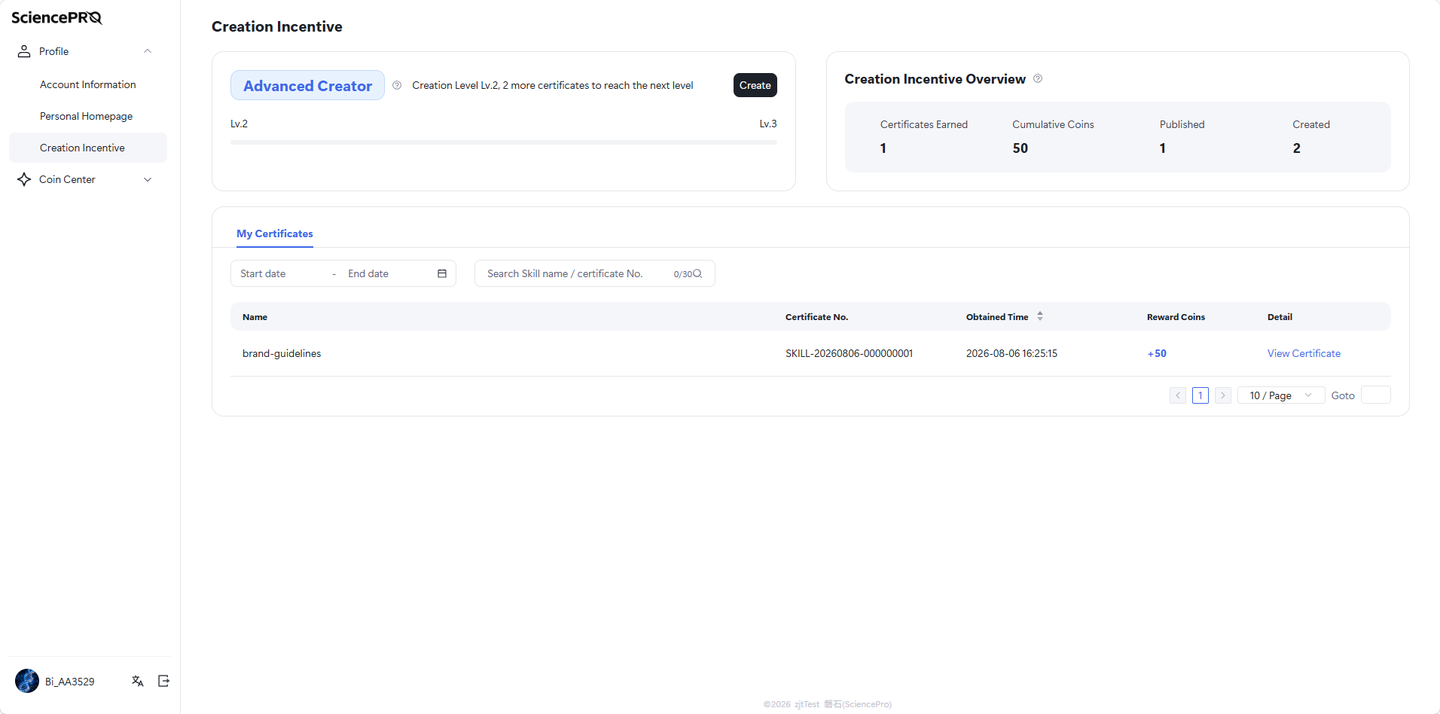Click the brand-guidelines certificate name
The height and width of the screenshot is (714, 1440).
click(x=282, y=354)
